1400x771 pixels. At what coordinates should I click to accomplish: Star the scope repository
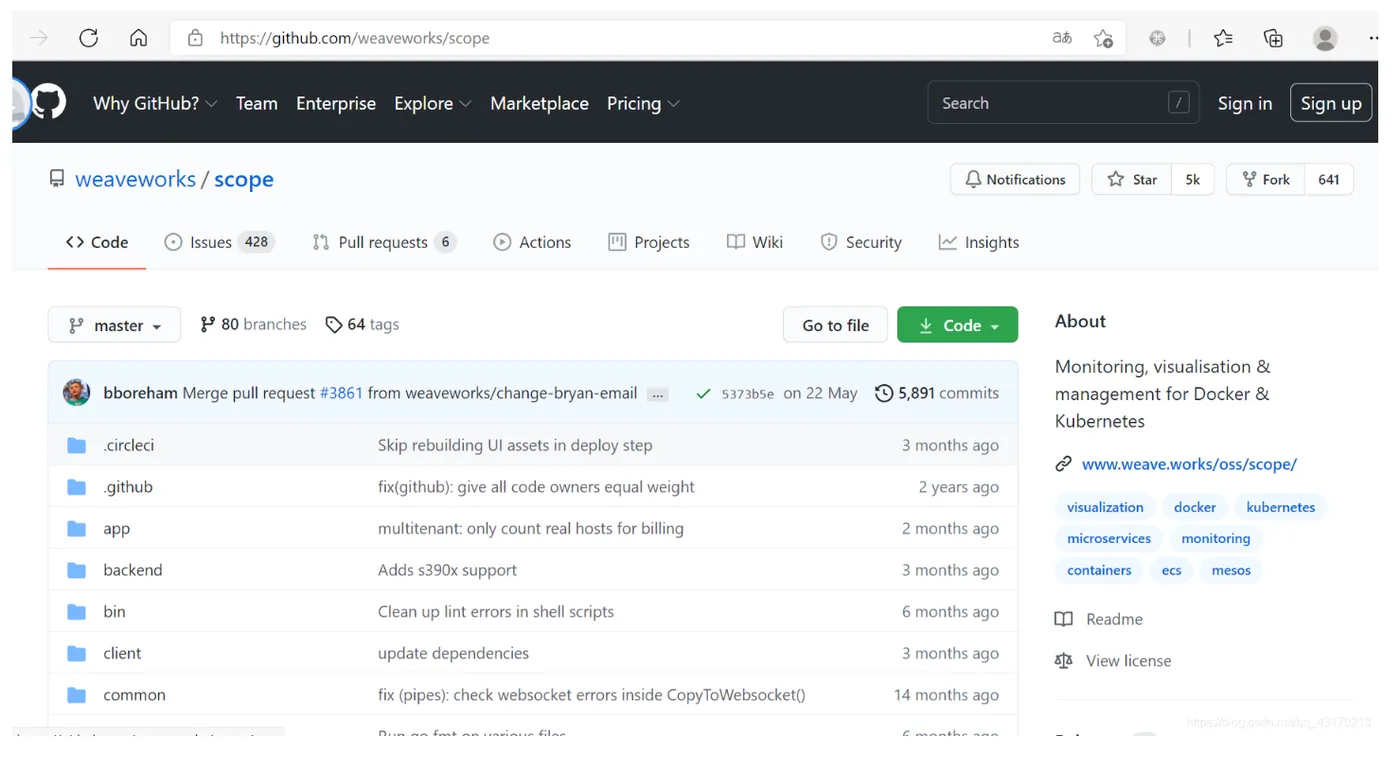pyautogui.click(x=1132, y=179)
